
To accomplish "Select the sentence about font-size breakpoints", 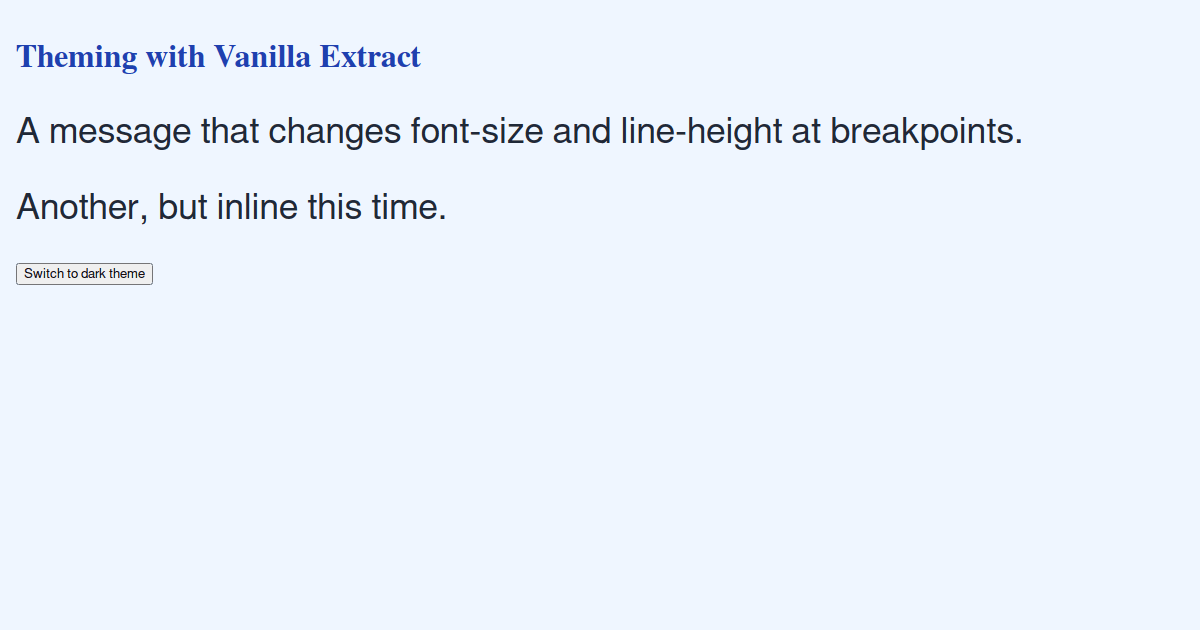I will point(520,131).
